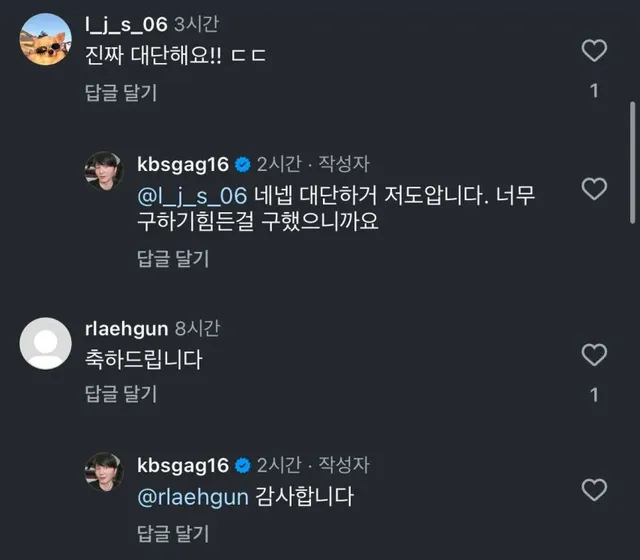The height and width of the screenshot is (560, 640).
Task: Like kbsgag16's 감사합니다 reply
Action: point(594,490)
